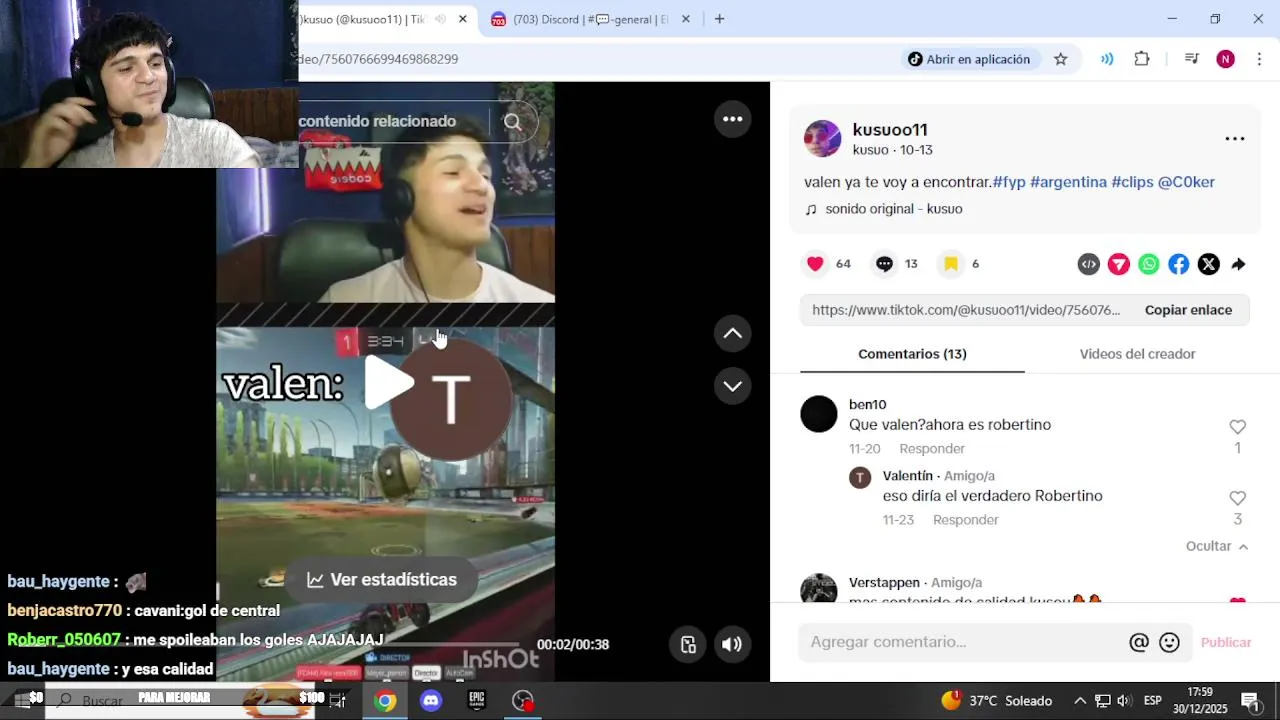Click Abrir en aplicación in the address bar

point(968,59)
